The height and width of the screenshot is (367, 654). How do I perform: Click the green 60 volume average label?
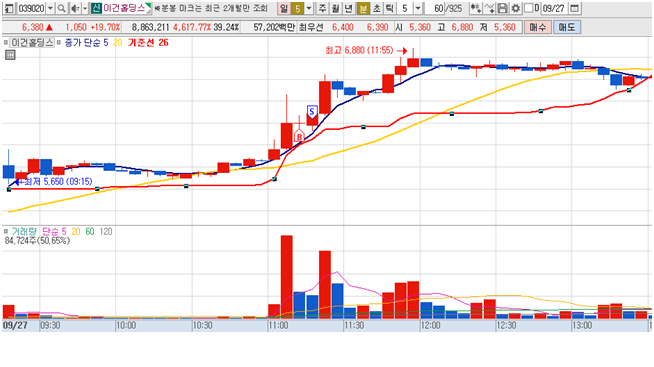click(90, 231)
